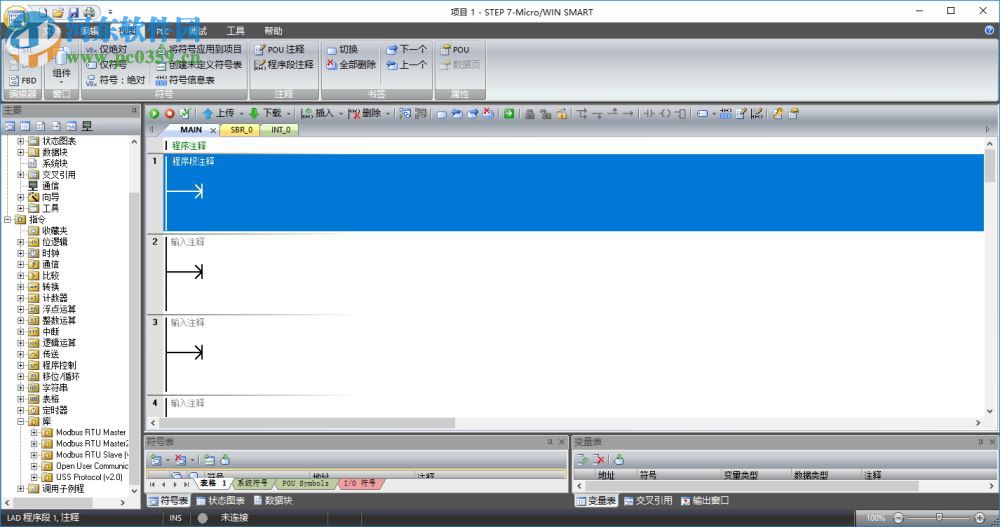Switch to POU Symbols sheet tab
The height and width of the screenshot is (527, 1000).
click(305, 484)
